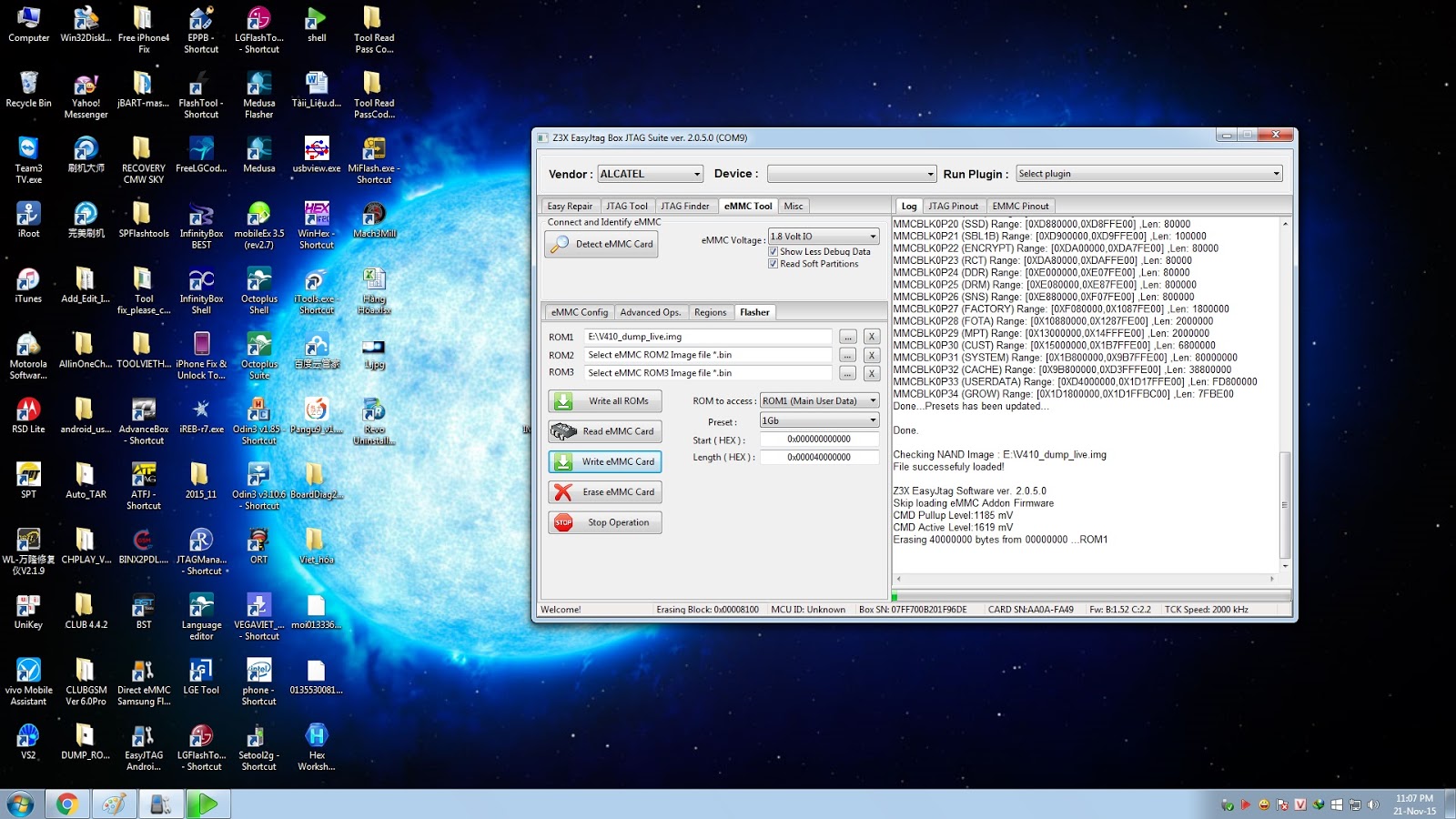Open the usbview.exe desktop icon

click(317, 156)
